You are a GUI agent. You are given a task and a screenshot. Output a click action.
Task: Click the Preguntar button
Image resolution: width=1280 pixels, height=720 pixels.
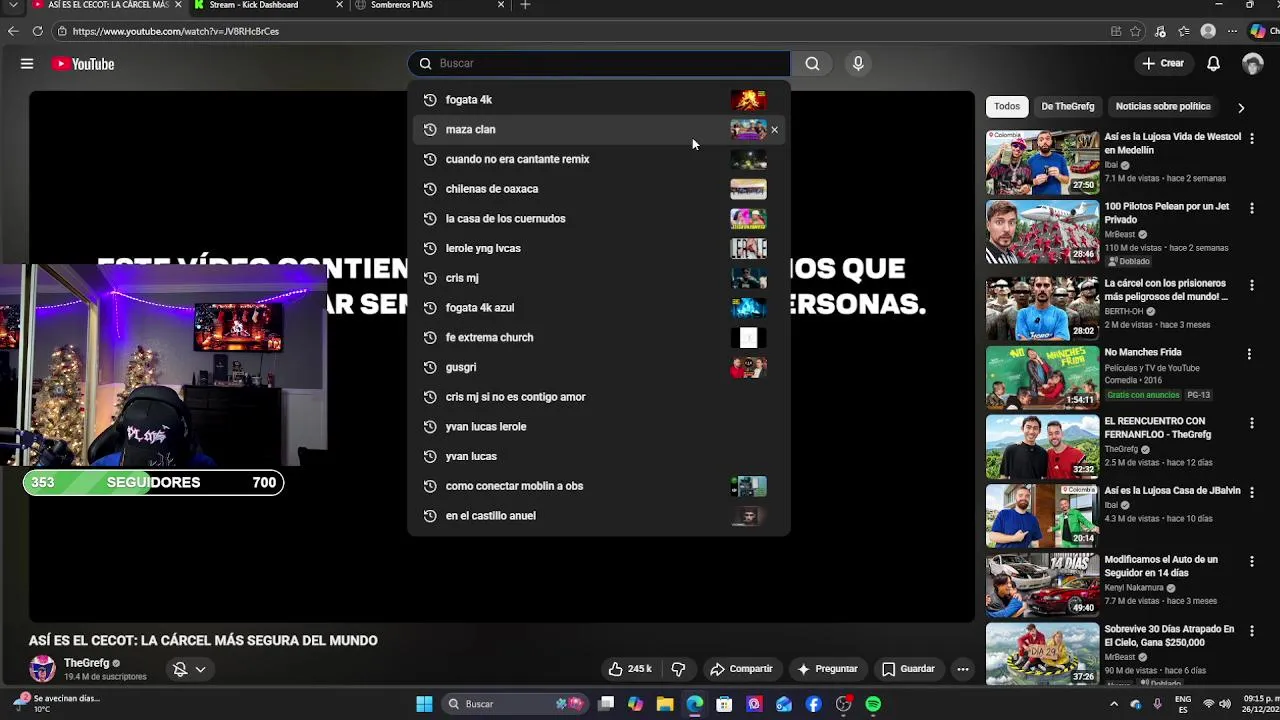point(827,669)
